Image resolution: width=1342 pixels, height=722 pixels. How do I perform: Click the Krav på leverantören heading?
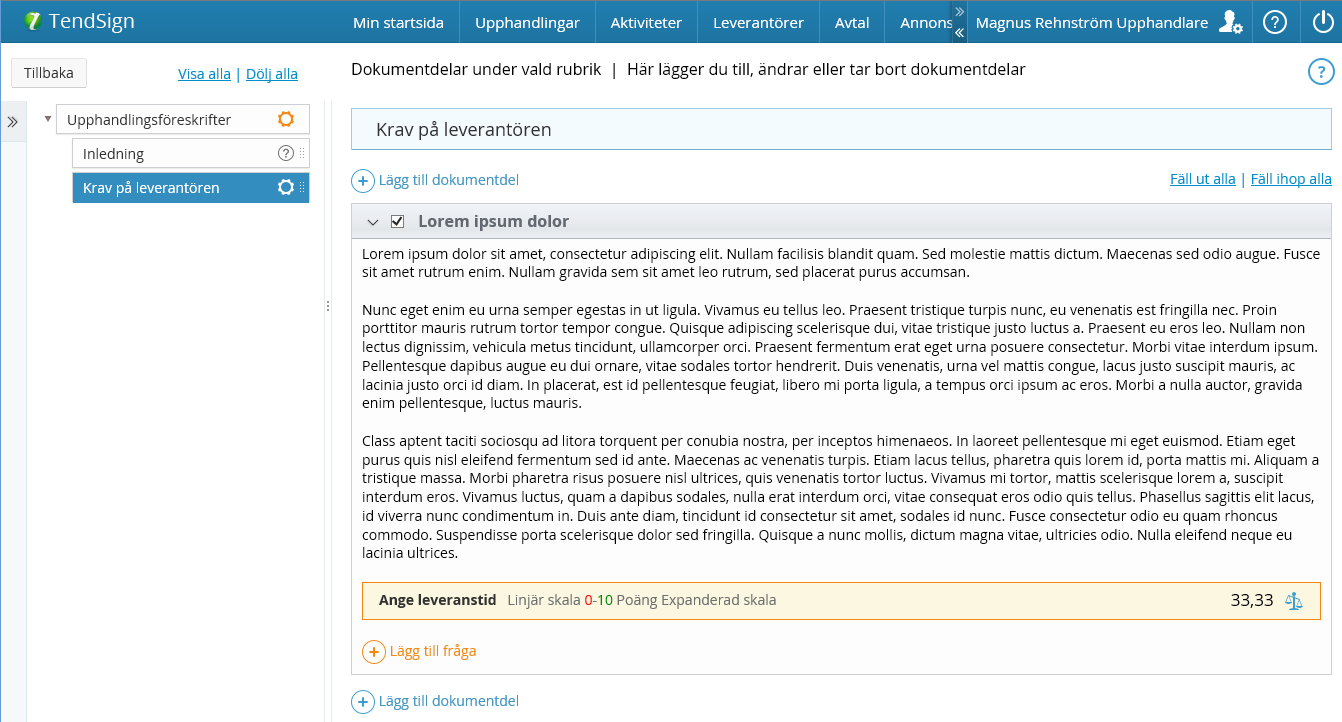(464, 130)
